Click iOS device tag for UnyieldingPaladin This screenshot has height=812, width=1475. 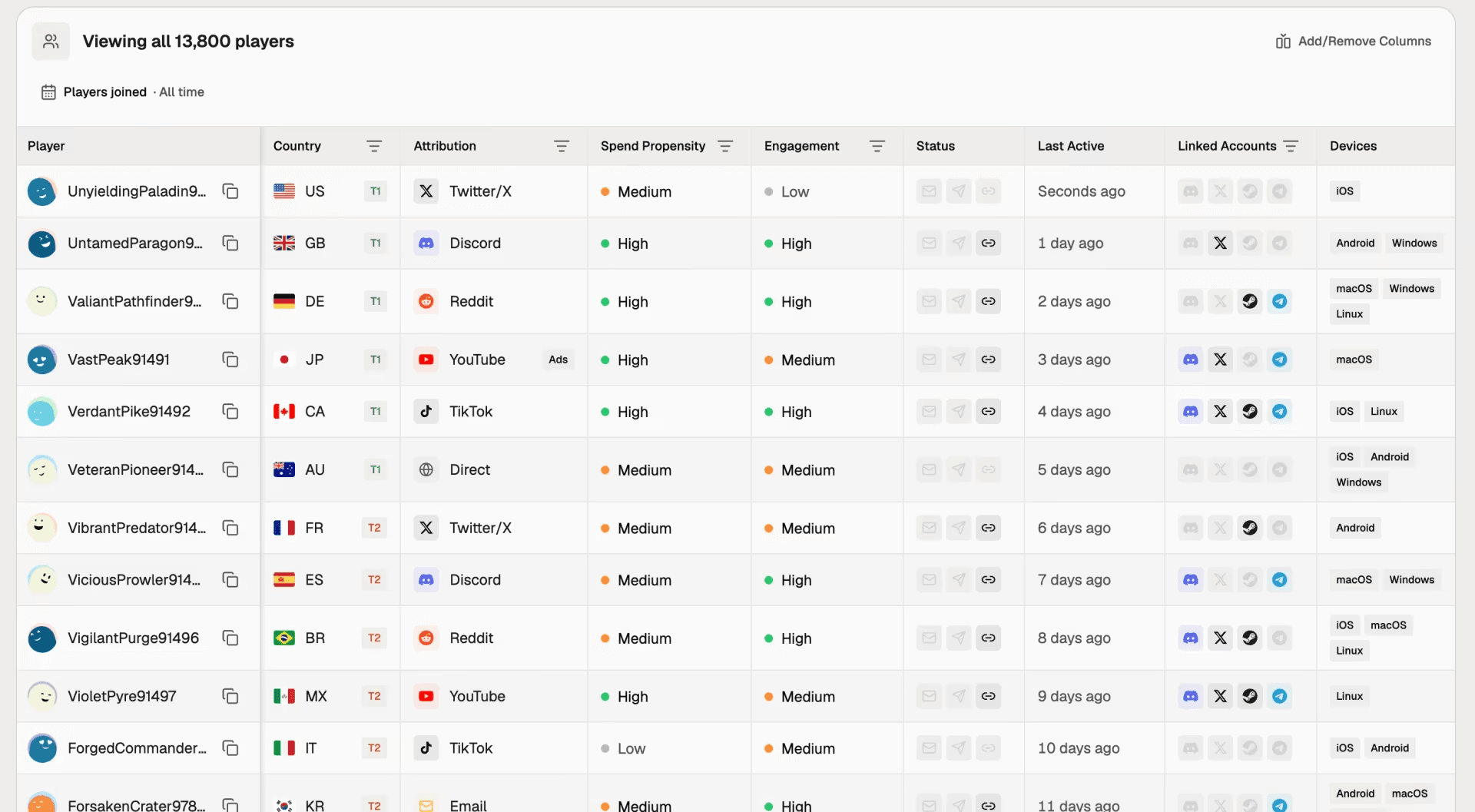pos(1344,191)
